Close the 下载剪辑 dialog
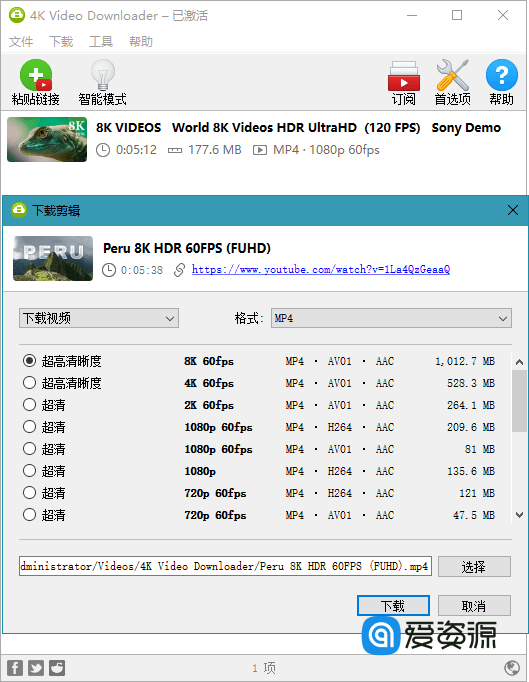 [513, 210]
